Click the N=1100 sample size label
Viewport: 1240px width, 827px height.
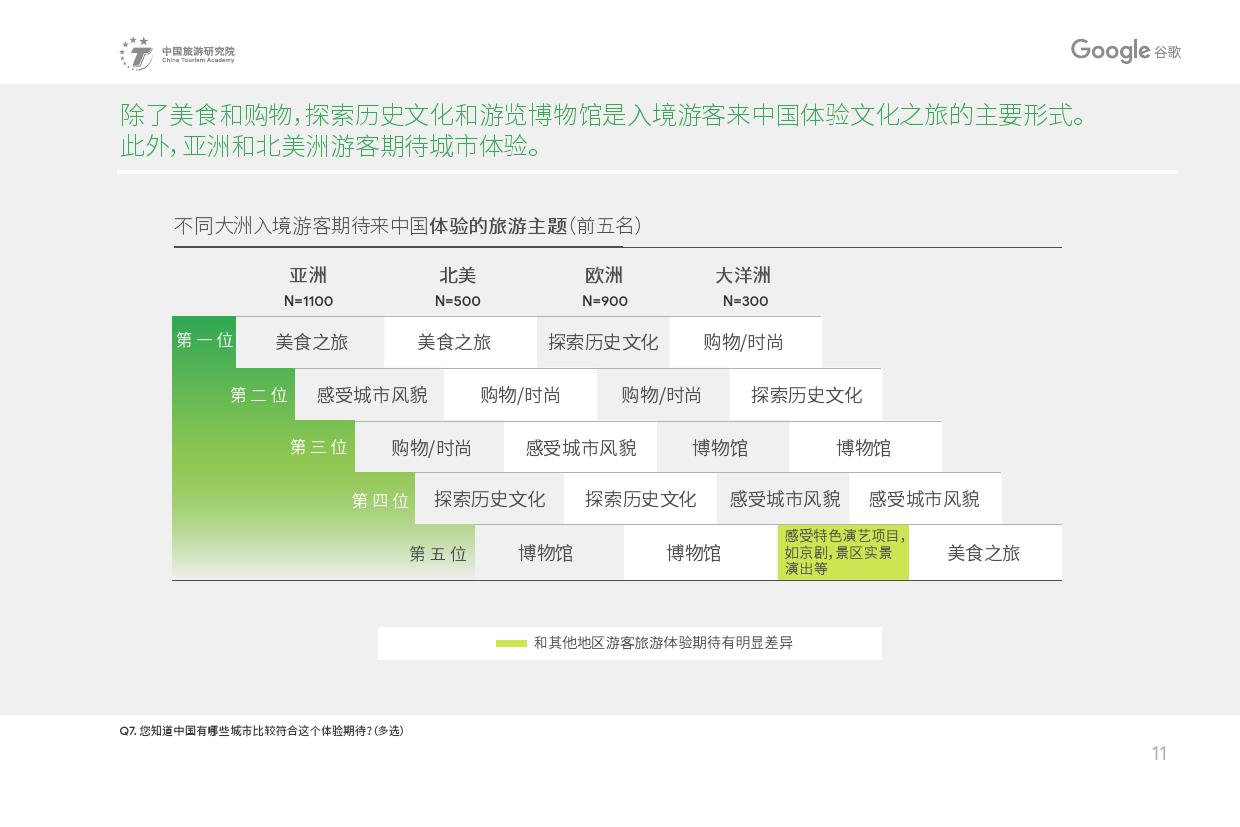coord(308,301)
